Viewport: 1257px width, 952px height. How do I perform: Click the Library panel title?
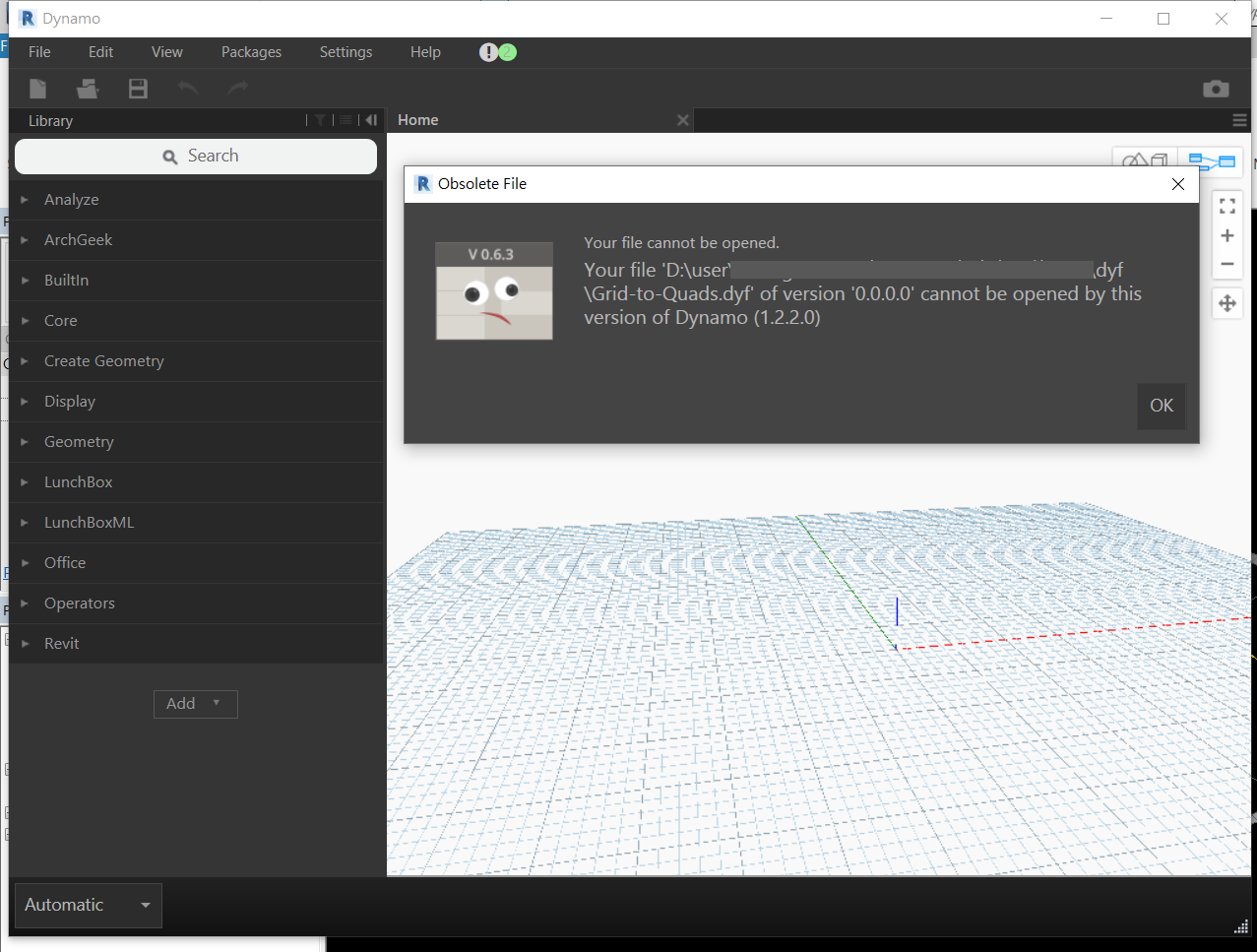click(50, 121)
